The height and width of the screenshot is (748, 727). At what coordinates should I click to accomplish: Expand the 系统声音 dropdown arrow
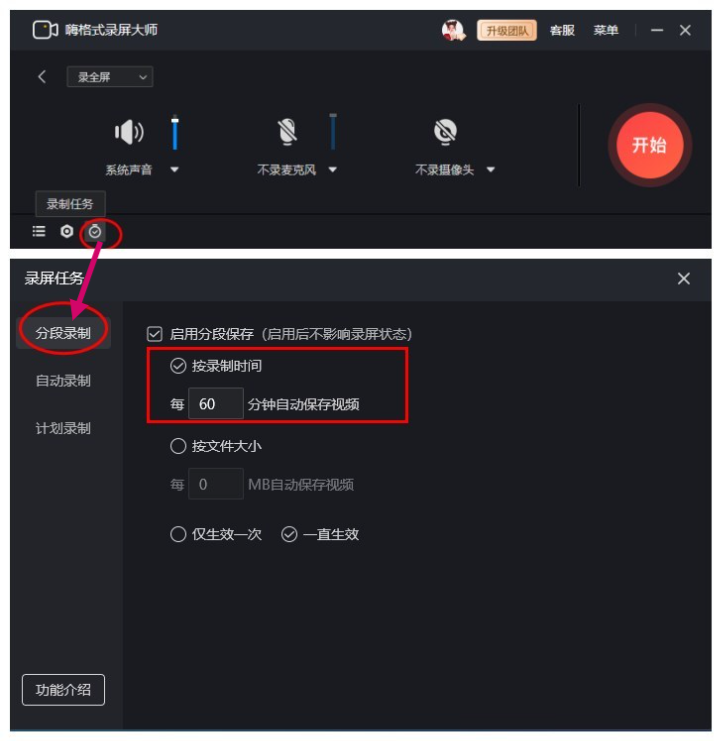pyautogui.click(x=175, y=169)
